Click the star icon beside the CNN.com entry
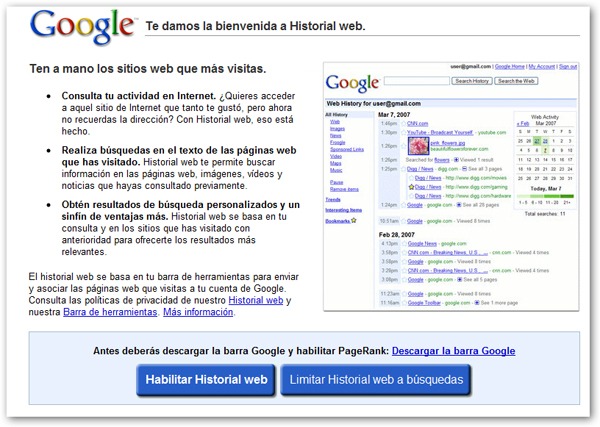Image resolution: width=600 pixels, height=427 pixels. (403, 124)
